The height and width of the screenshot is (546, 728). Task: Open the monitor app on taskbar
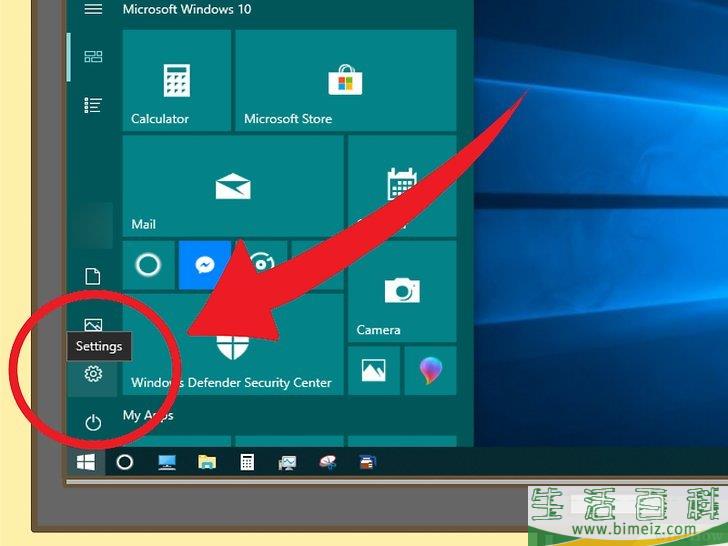287,462
